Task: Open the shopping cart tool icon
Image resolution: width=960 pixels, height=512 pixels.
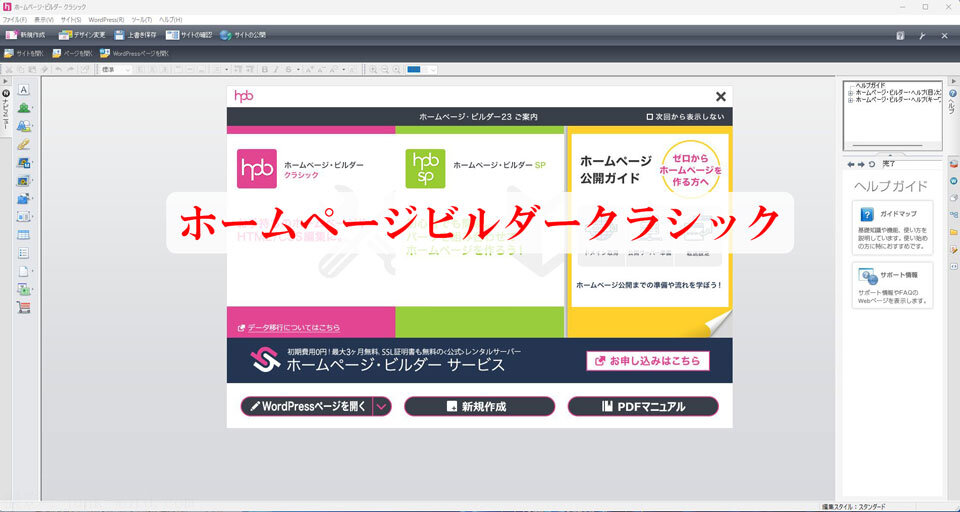Action: click(23, 307)
